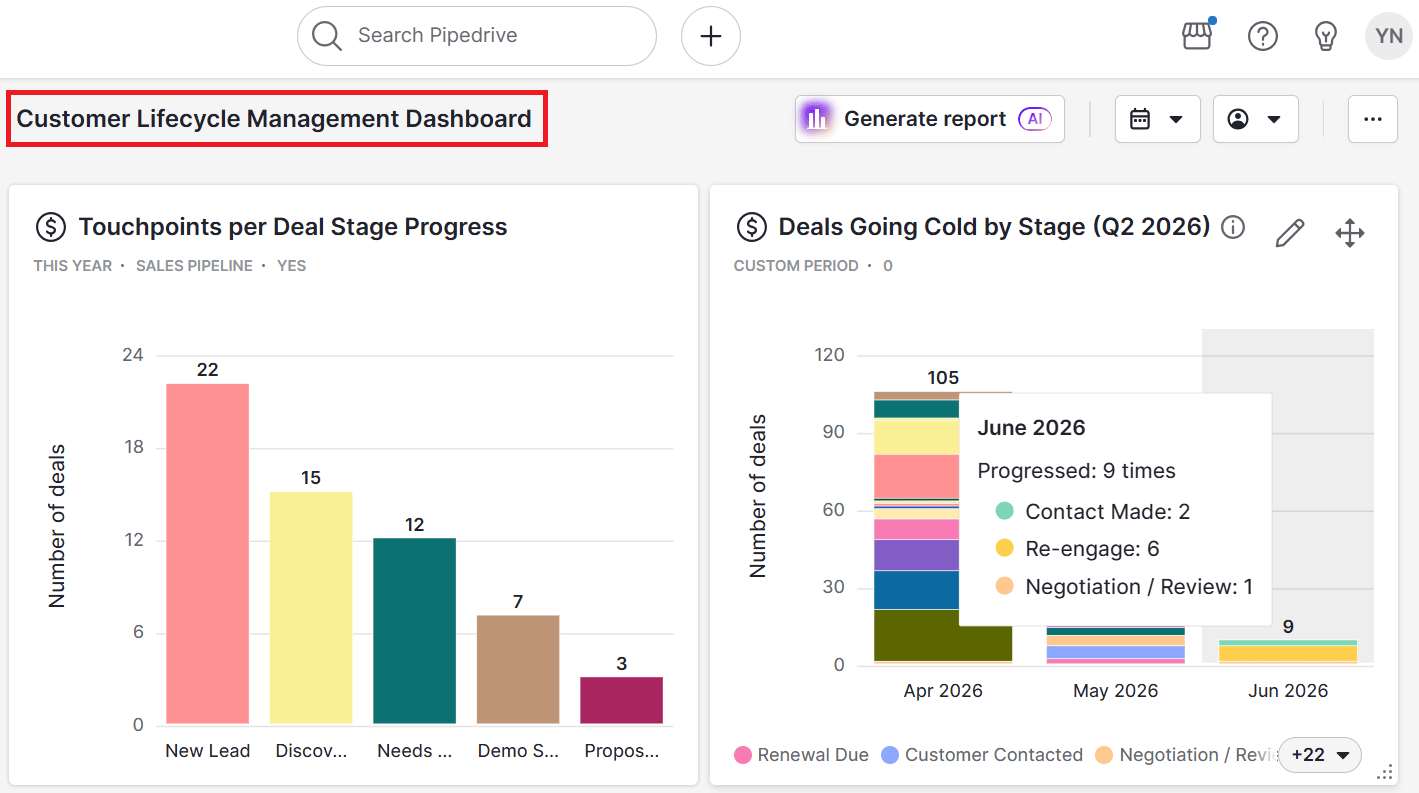
Task: Click the move handle on Deals Going Cold
Action: 1350,233
